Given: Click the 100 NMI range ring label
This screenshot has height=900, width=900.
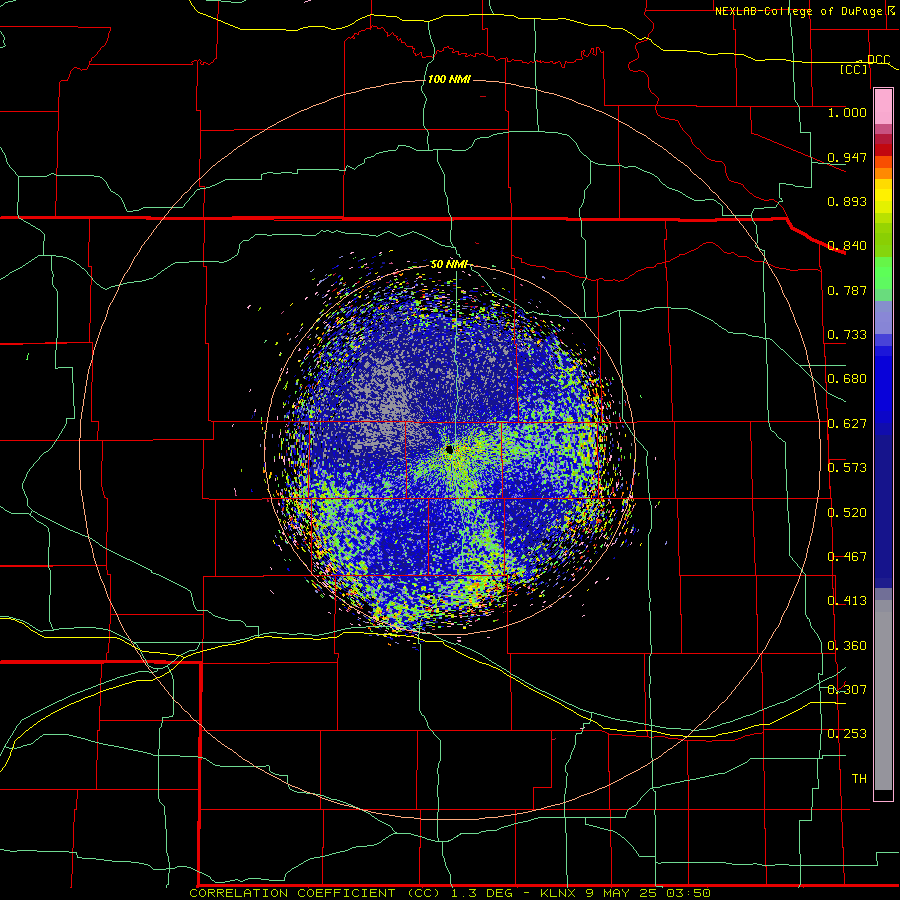Looking at the screenshot, I should [x=449, y=79].
